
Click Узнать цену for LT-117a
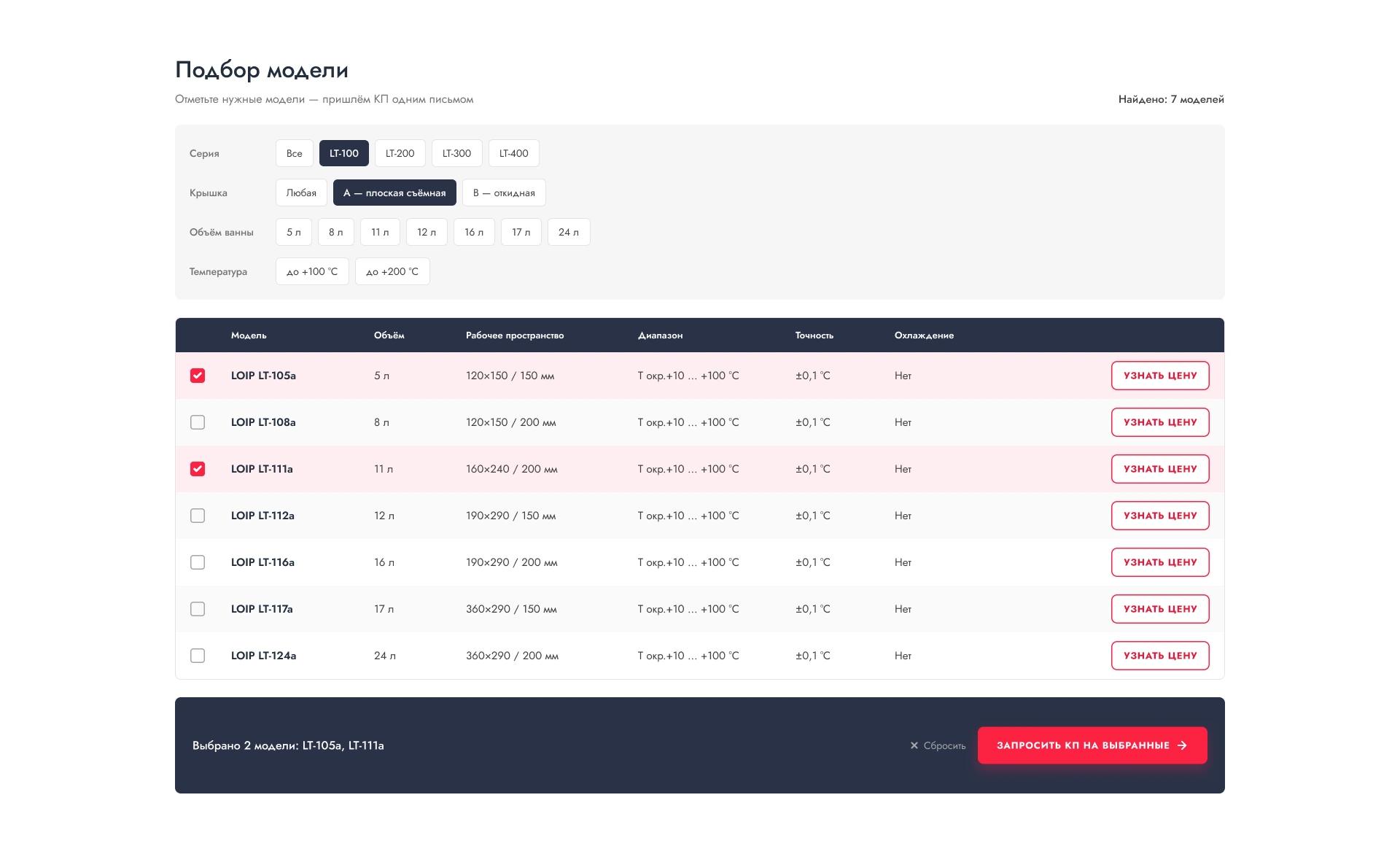tap(1160, 609)
